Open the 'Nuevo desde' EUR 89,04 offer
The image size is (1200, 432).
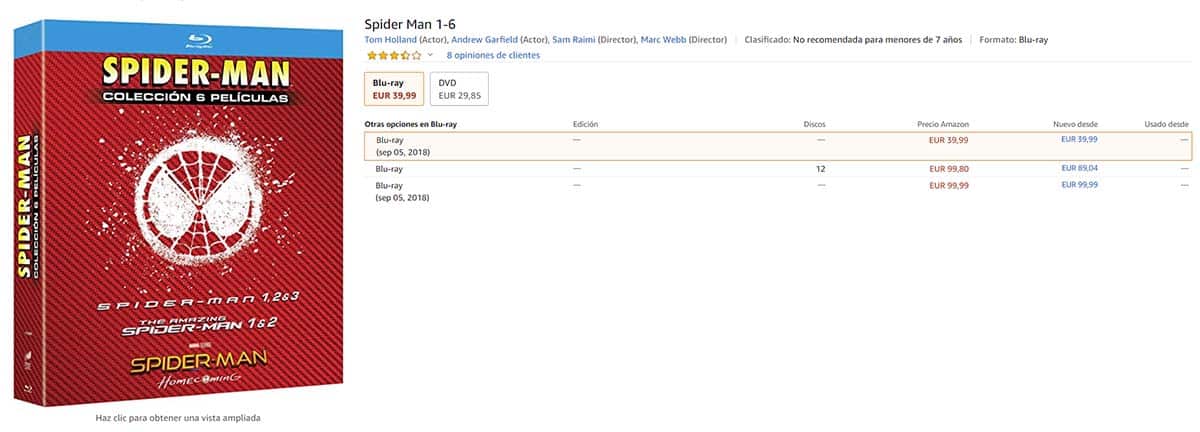pyautogui.click(x=1079, y=169)
